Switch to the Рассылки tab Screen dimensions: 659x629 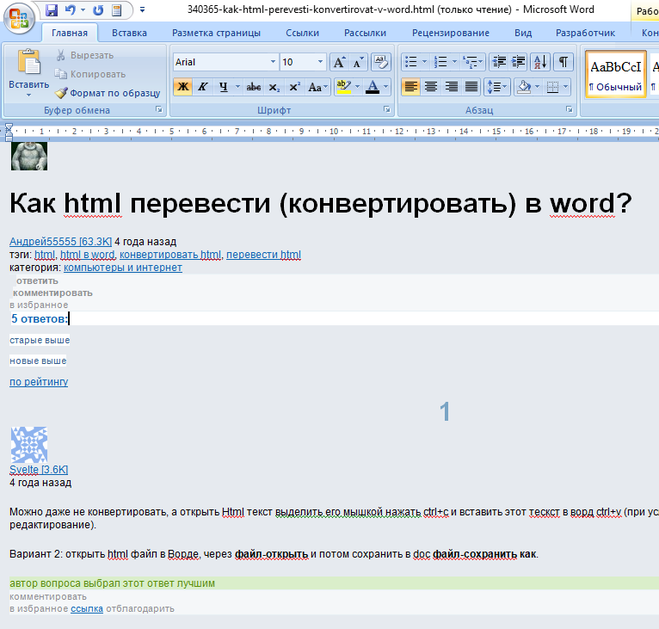(365, 33)
